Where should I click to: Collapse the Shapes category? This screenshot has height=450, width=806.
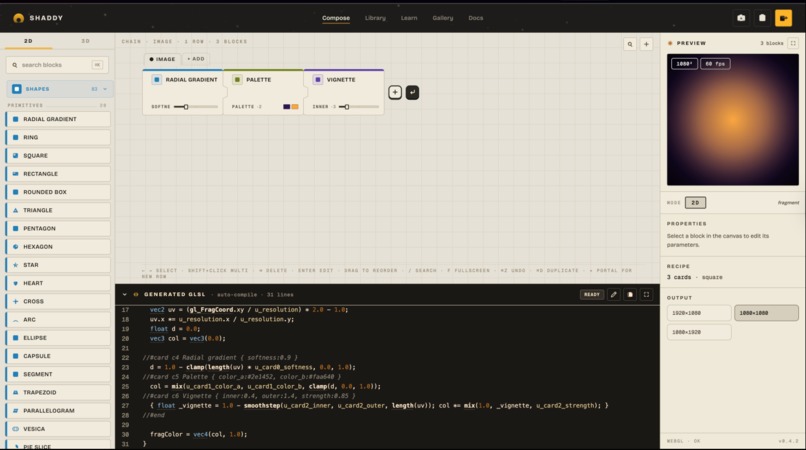click(105, 89)
